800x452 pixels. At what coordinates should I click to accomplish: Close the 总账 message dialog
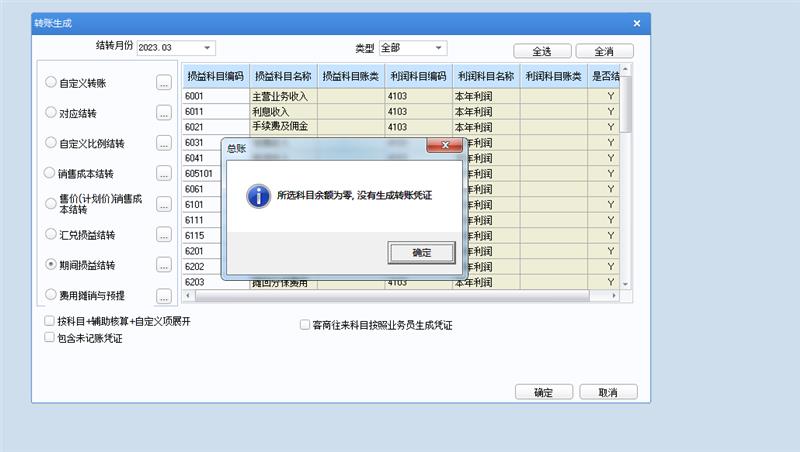pos(443,147)
